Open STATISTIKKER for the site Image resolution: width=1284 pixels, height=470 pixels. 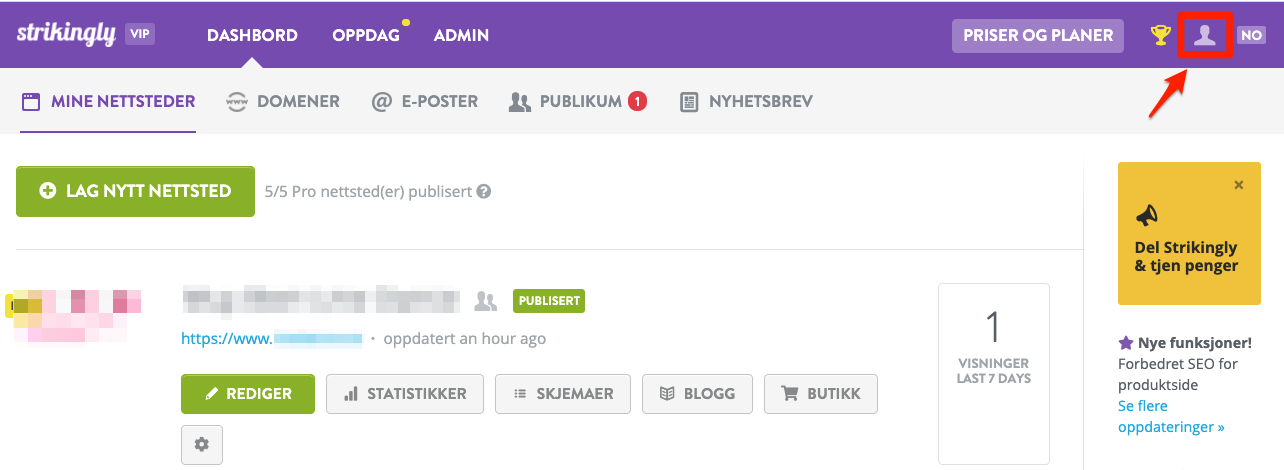click(x=405, y=394)
